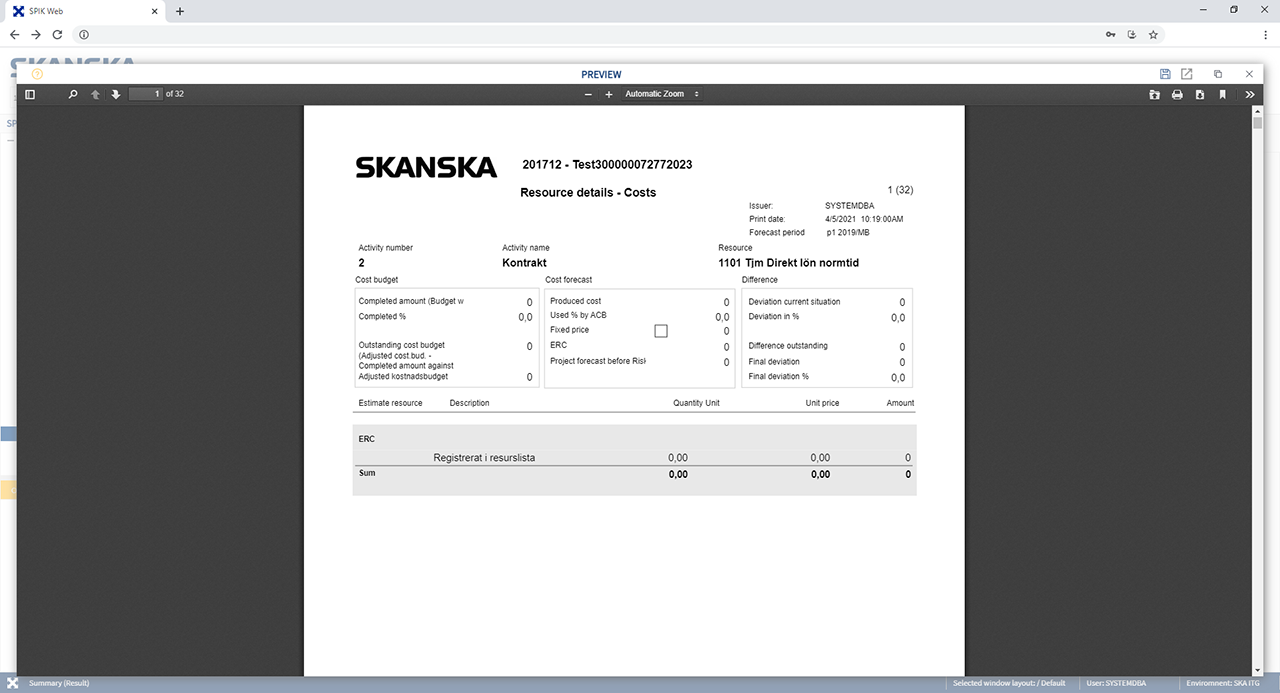The height and width of the screenshot is (693, 1280).
Task: Click the resource name 1101 Tjm Direkt lön normtid
Action: pos(788,263)
